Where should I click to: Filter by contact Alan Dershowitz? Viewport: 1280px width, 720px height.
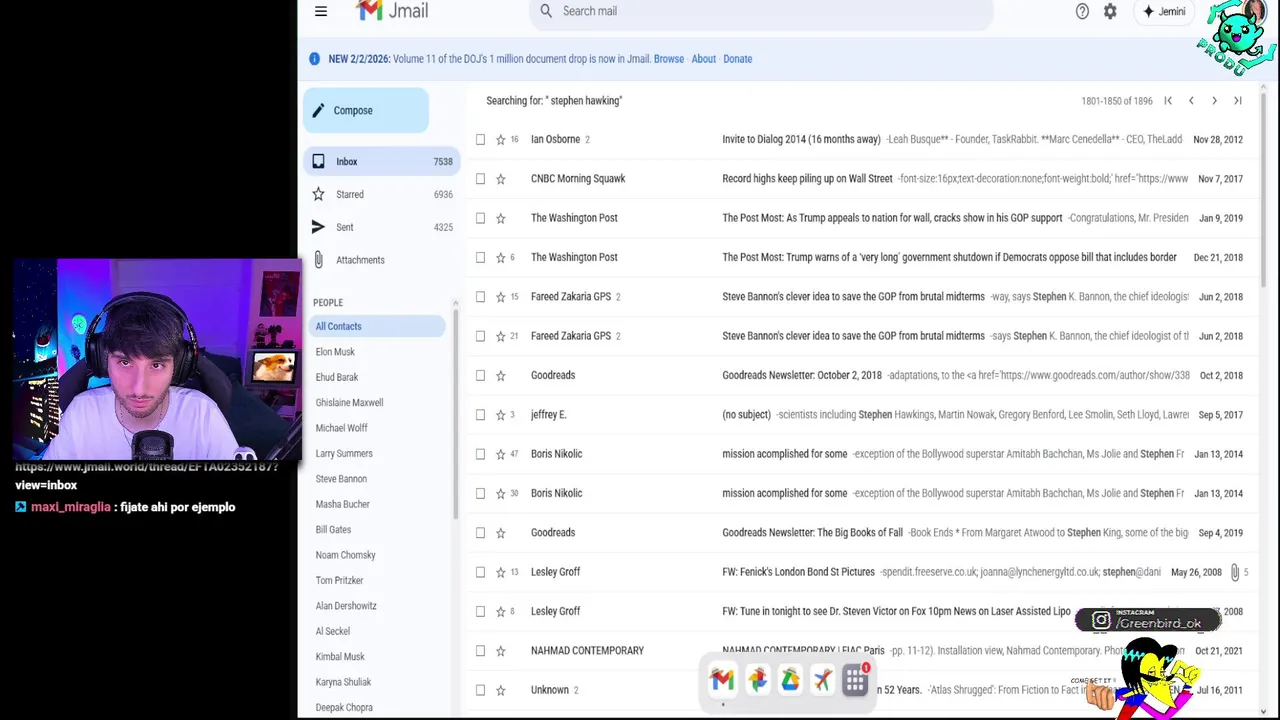tap(346, 606)
